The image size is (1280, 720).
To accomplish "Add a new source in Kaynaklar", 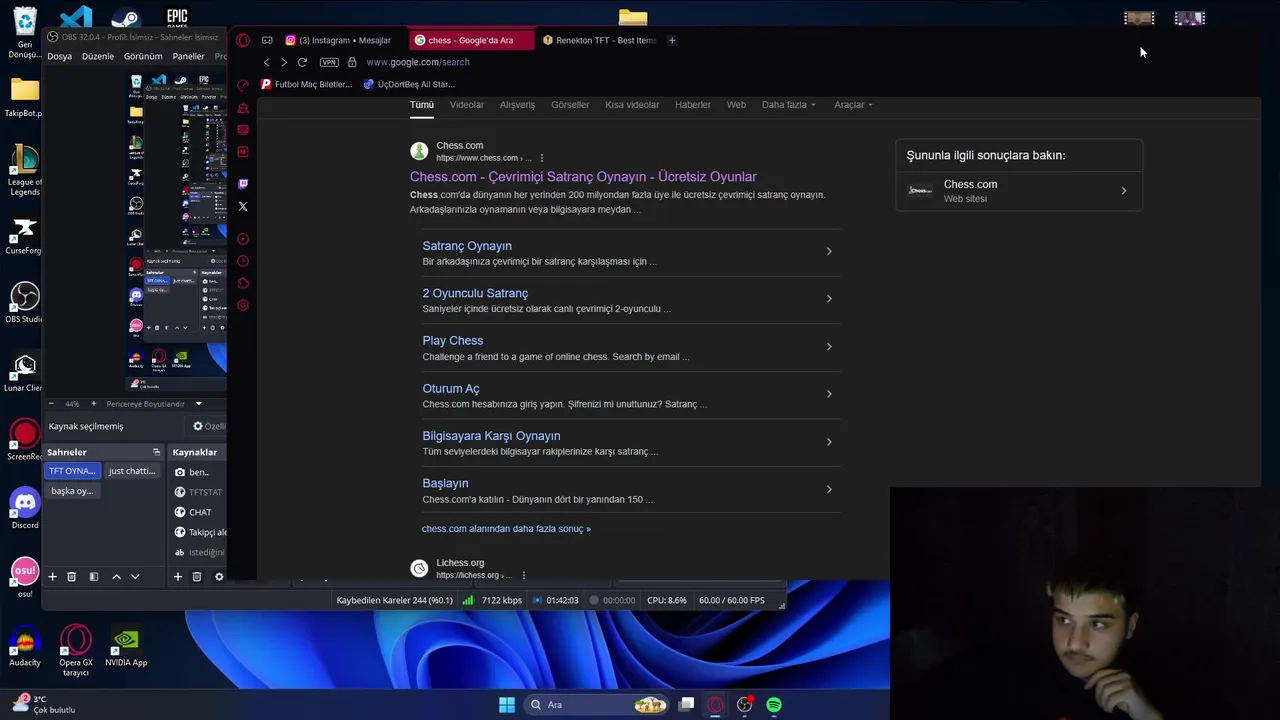I will [178, 576].
